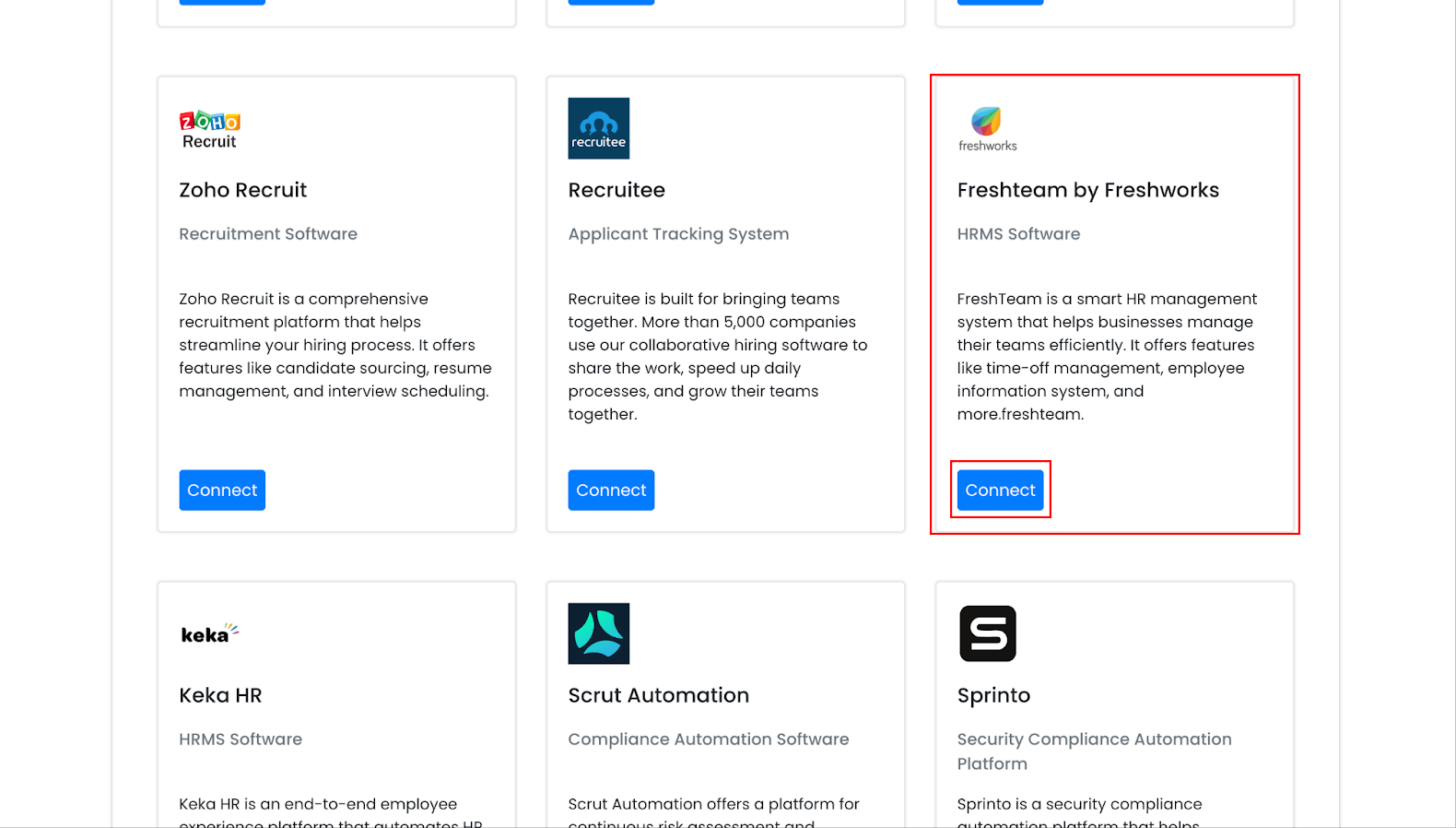The height and width of the screenshot is (828, 1456).
Task: Click the Recruitee logo icon
Action: coord(599,128)
